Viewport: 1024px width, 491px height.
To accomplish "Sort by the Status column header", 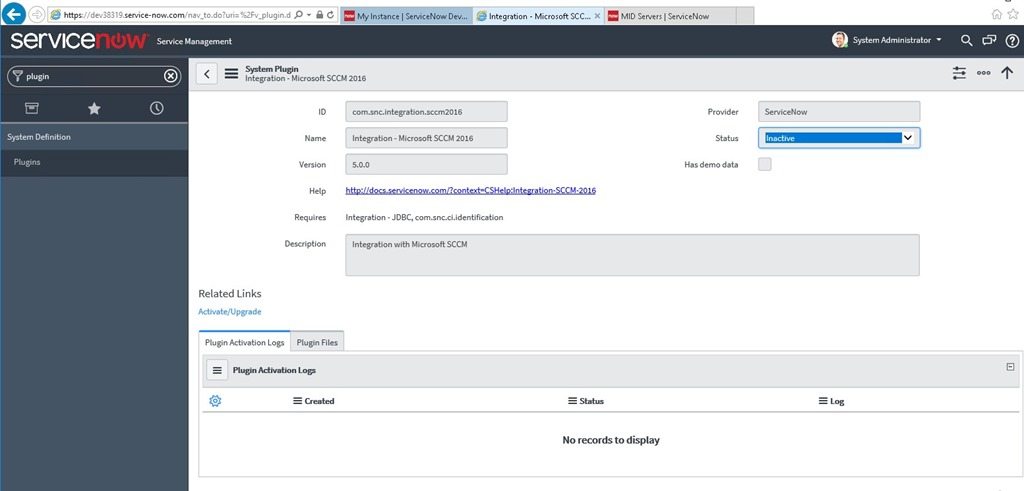I will click(x=592, y=402).
